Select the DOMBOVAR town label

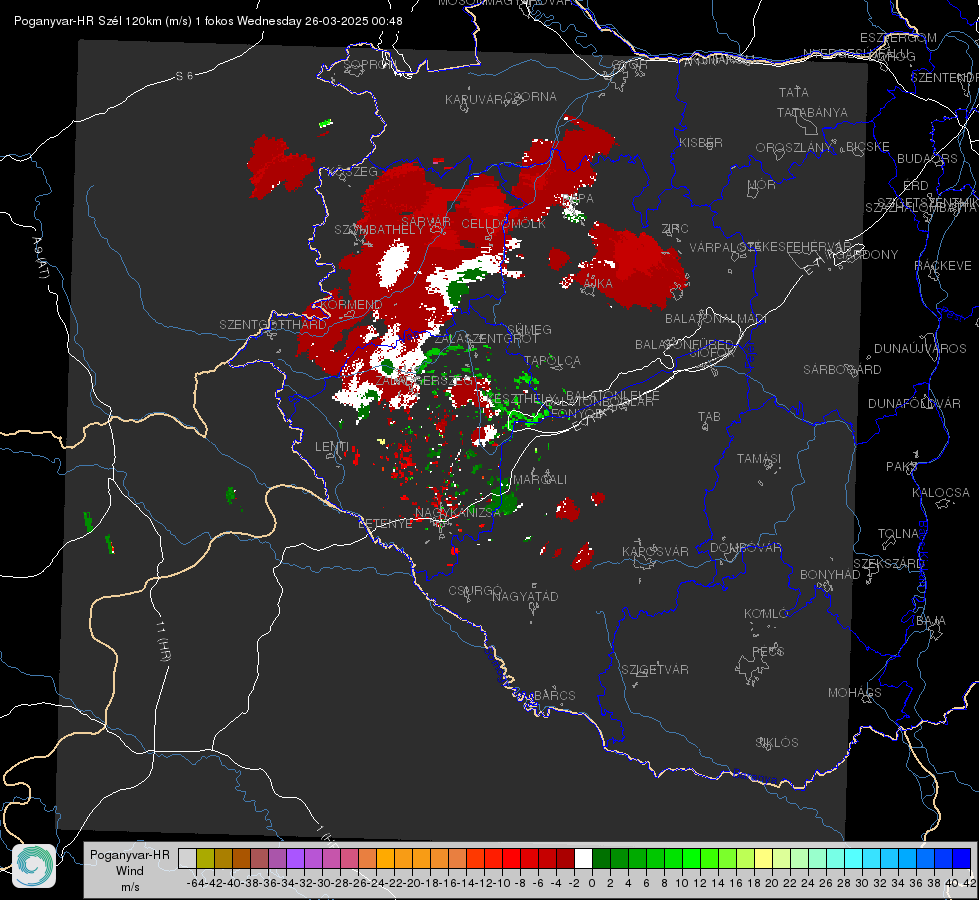[745, 548]
